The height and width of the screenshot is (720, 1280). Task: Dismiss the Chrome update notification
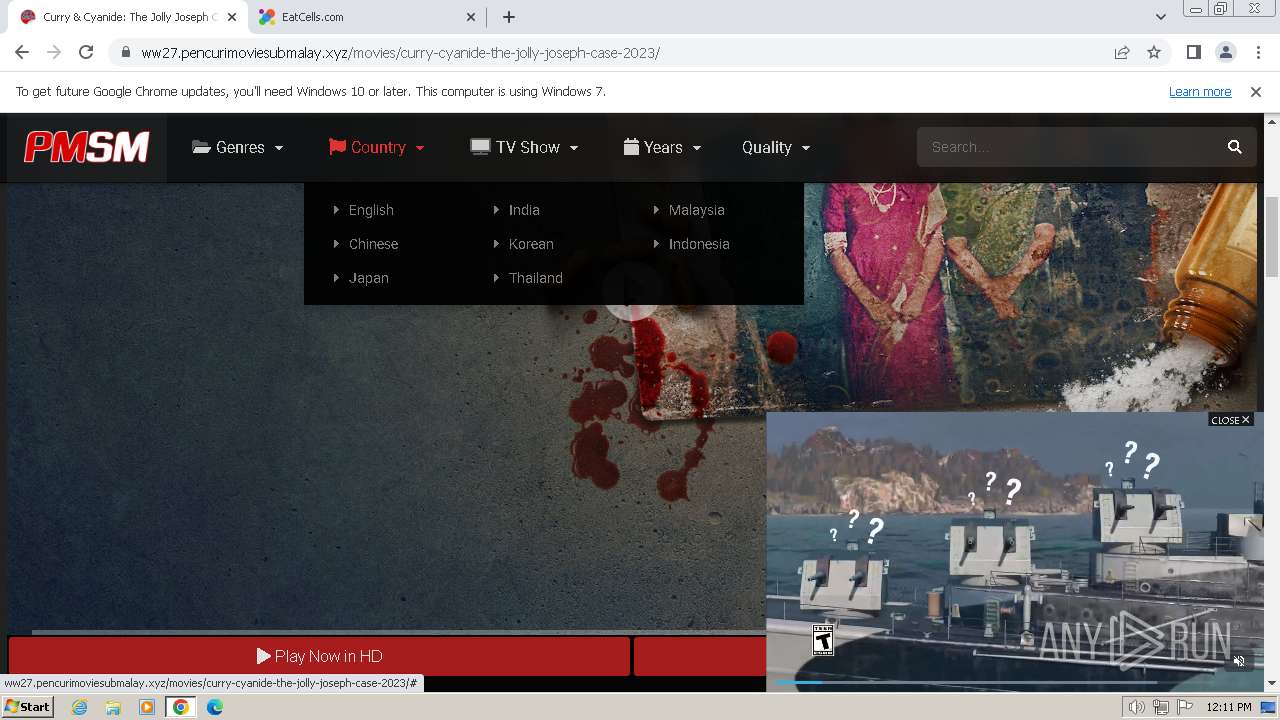click(1256, 92)
